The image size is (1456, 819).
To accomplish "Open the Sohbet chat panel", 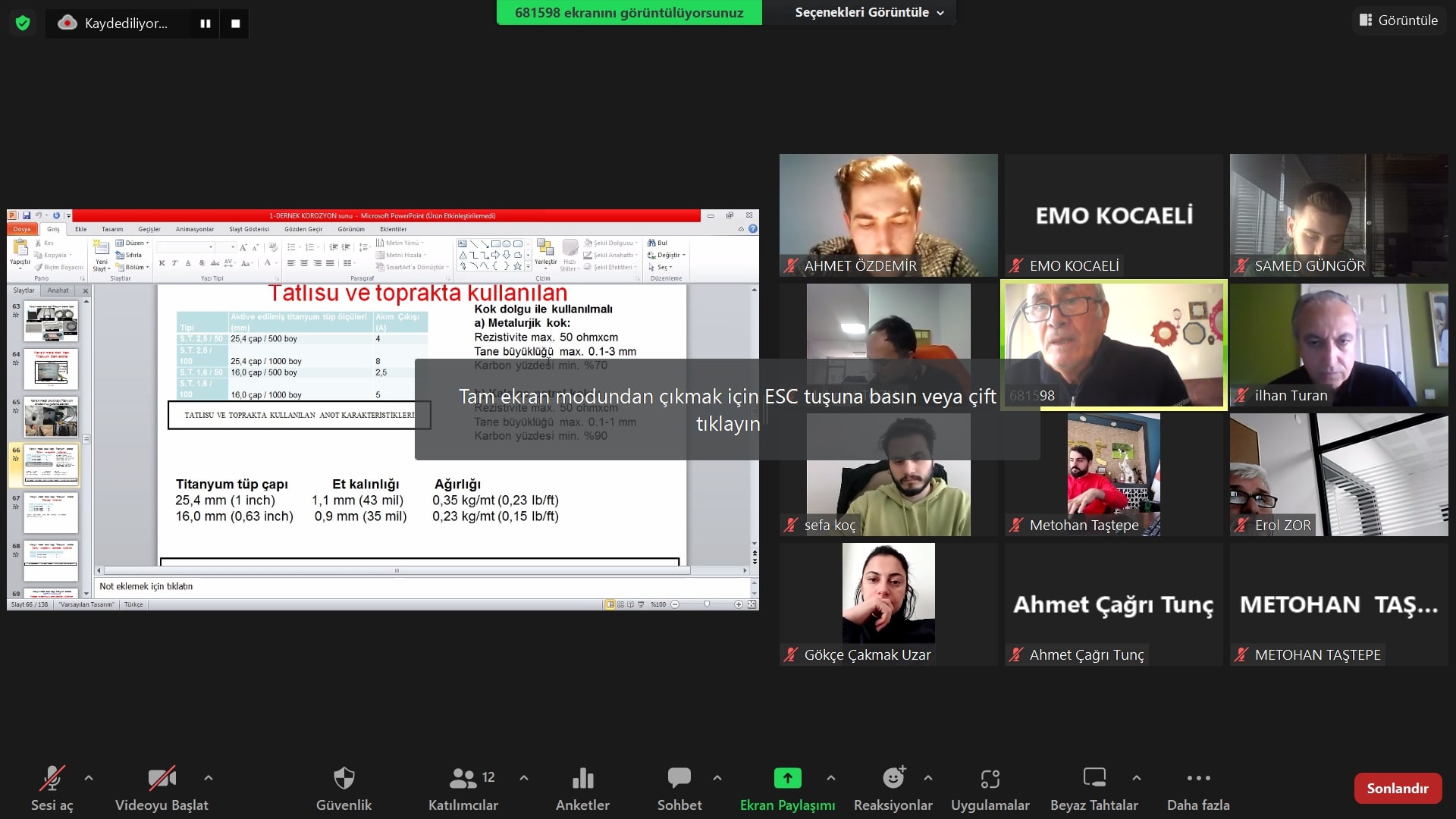I will point(679,789).
